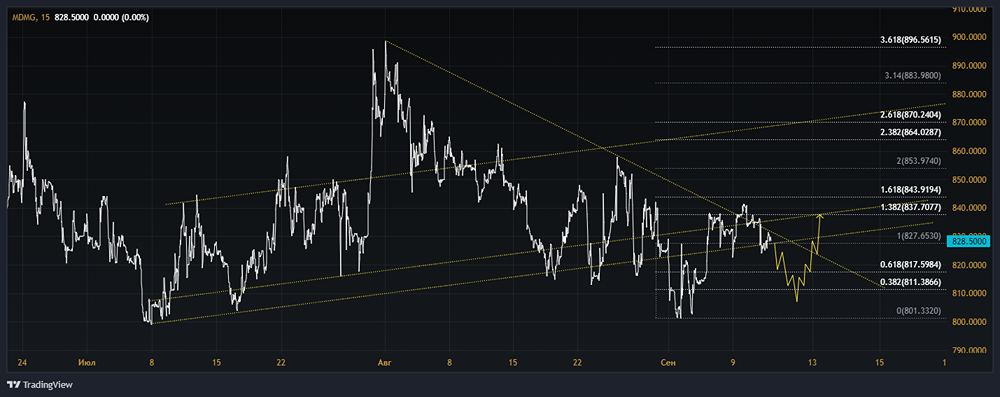Screen dimensions: 1000x397
Task: Click the 13 date label on time axis
Action: click(x=812, y=363)
